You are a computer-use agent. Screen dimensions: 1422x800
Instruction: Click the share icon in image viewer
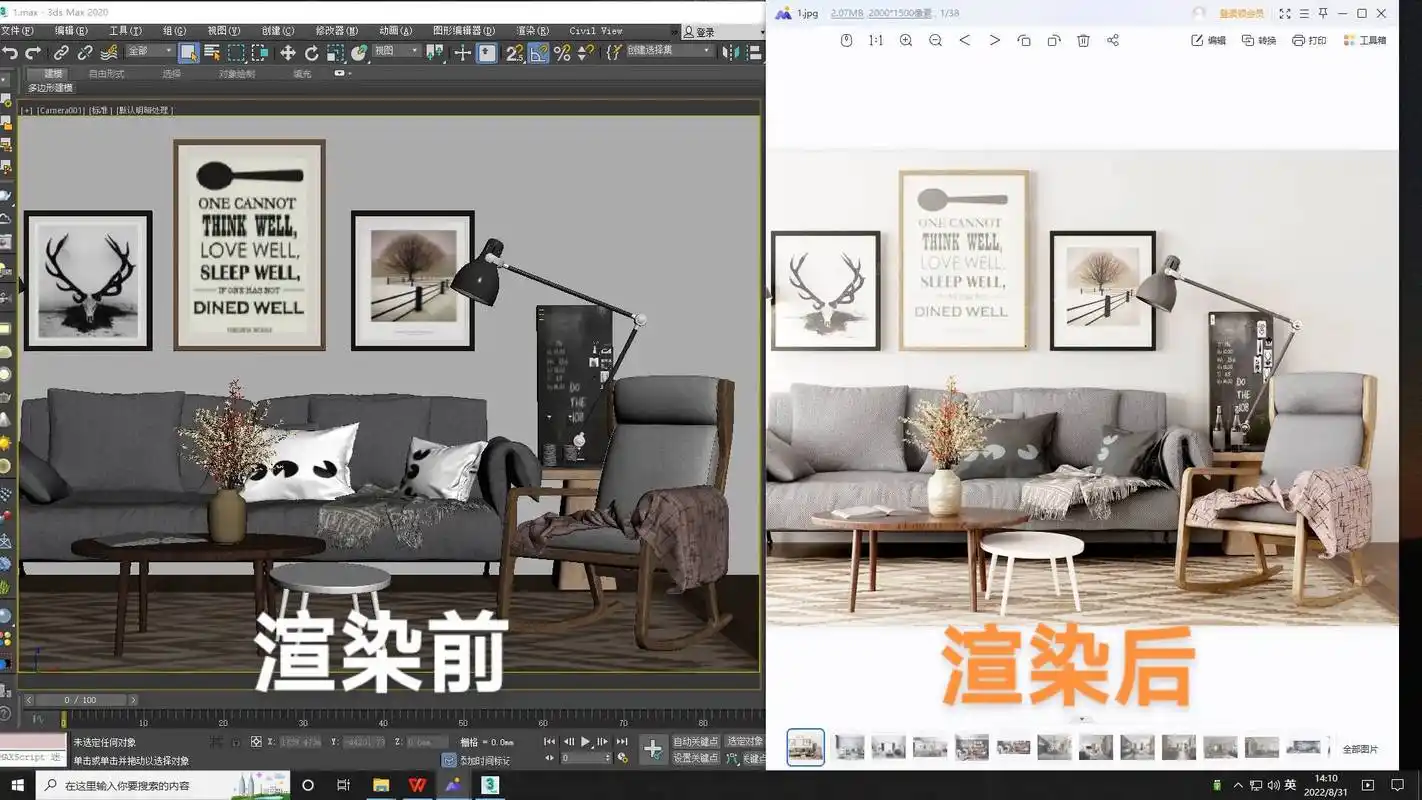tap(1113, 41)
